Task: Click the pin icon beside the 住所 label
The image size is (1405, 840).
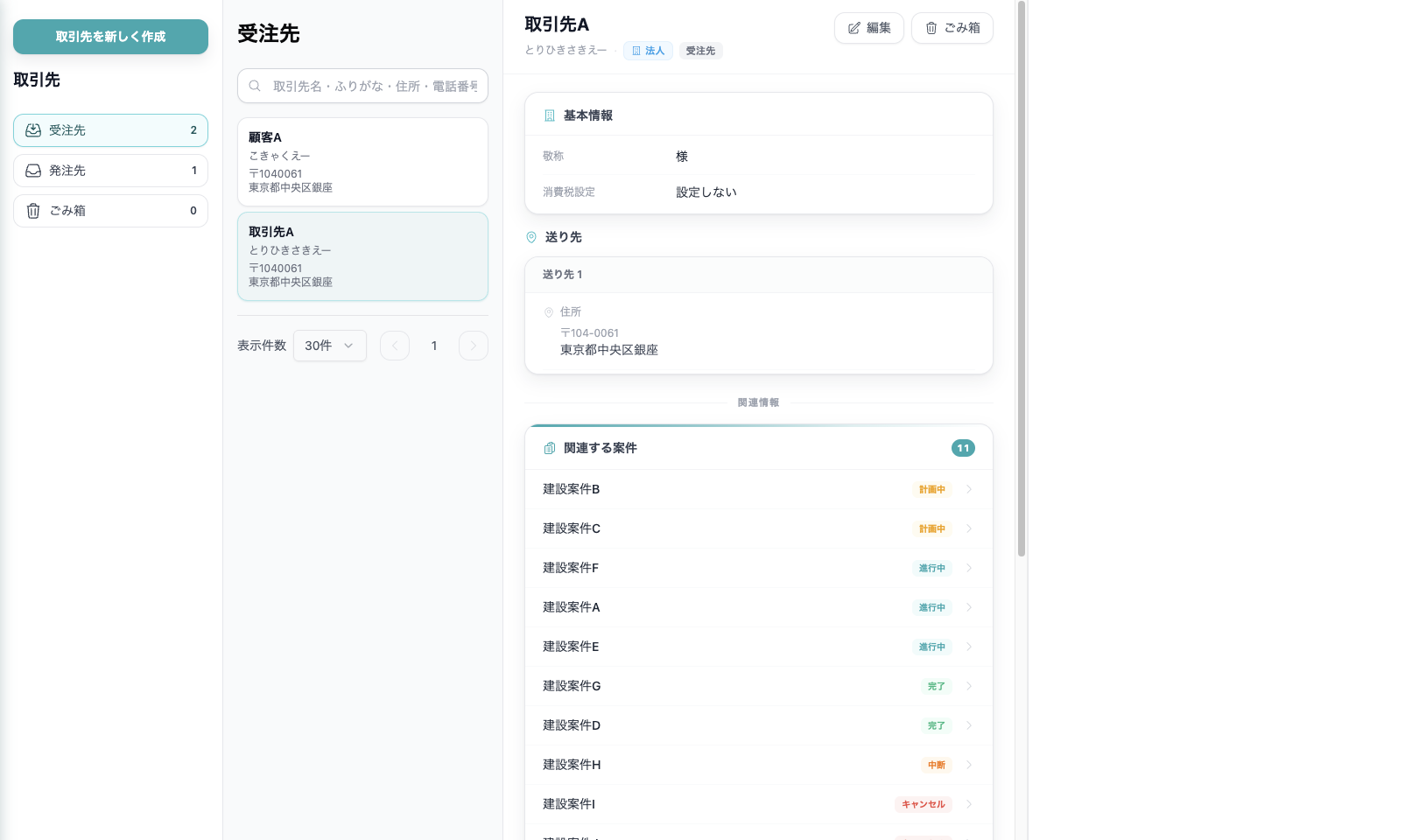Action: pos(550,311)
